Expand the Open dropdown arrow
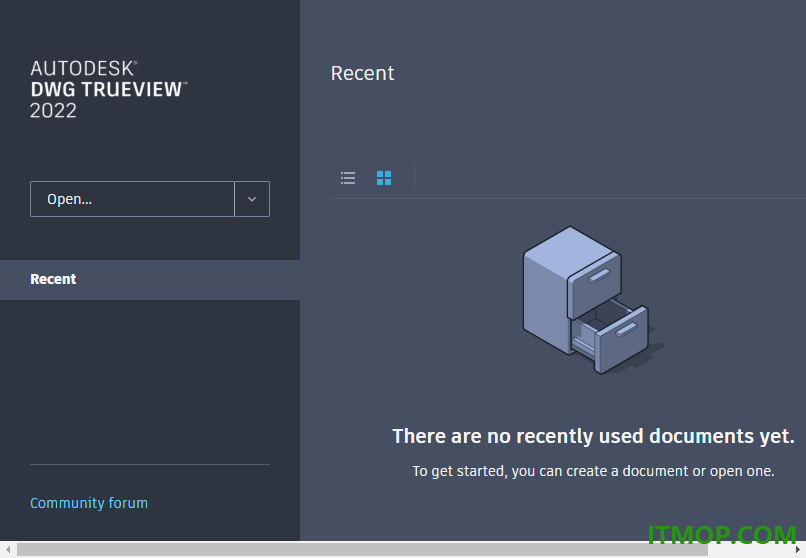806x558 pixels. pos(252,199)
